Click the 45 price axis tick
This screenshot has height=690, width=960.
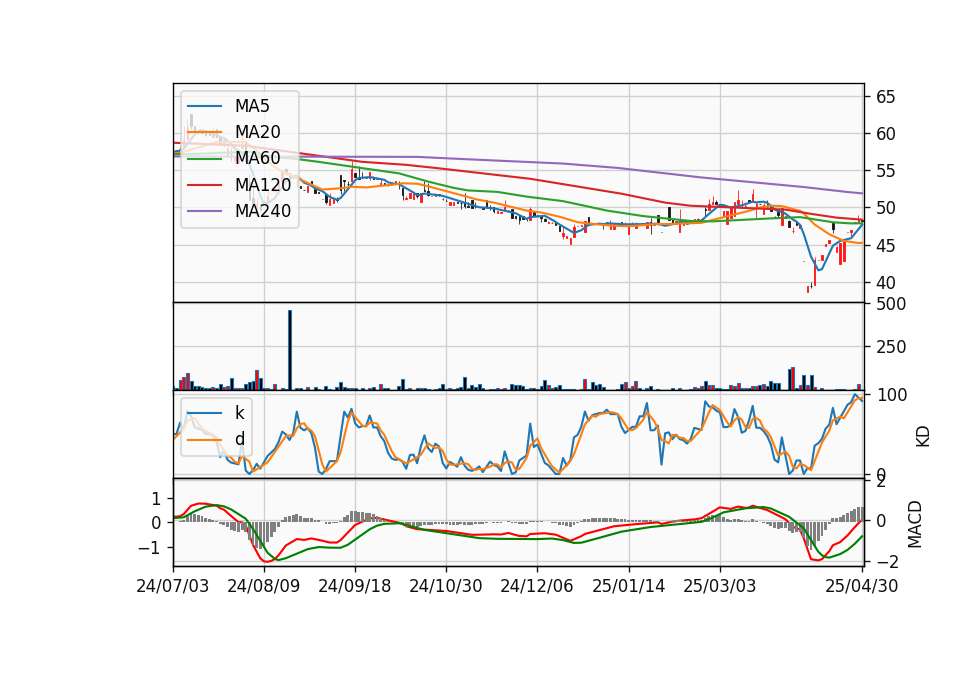point(885,246)
